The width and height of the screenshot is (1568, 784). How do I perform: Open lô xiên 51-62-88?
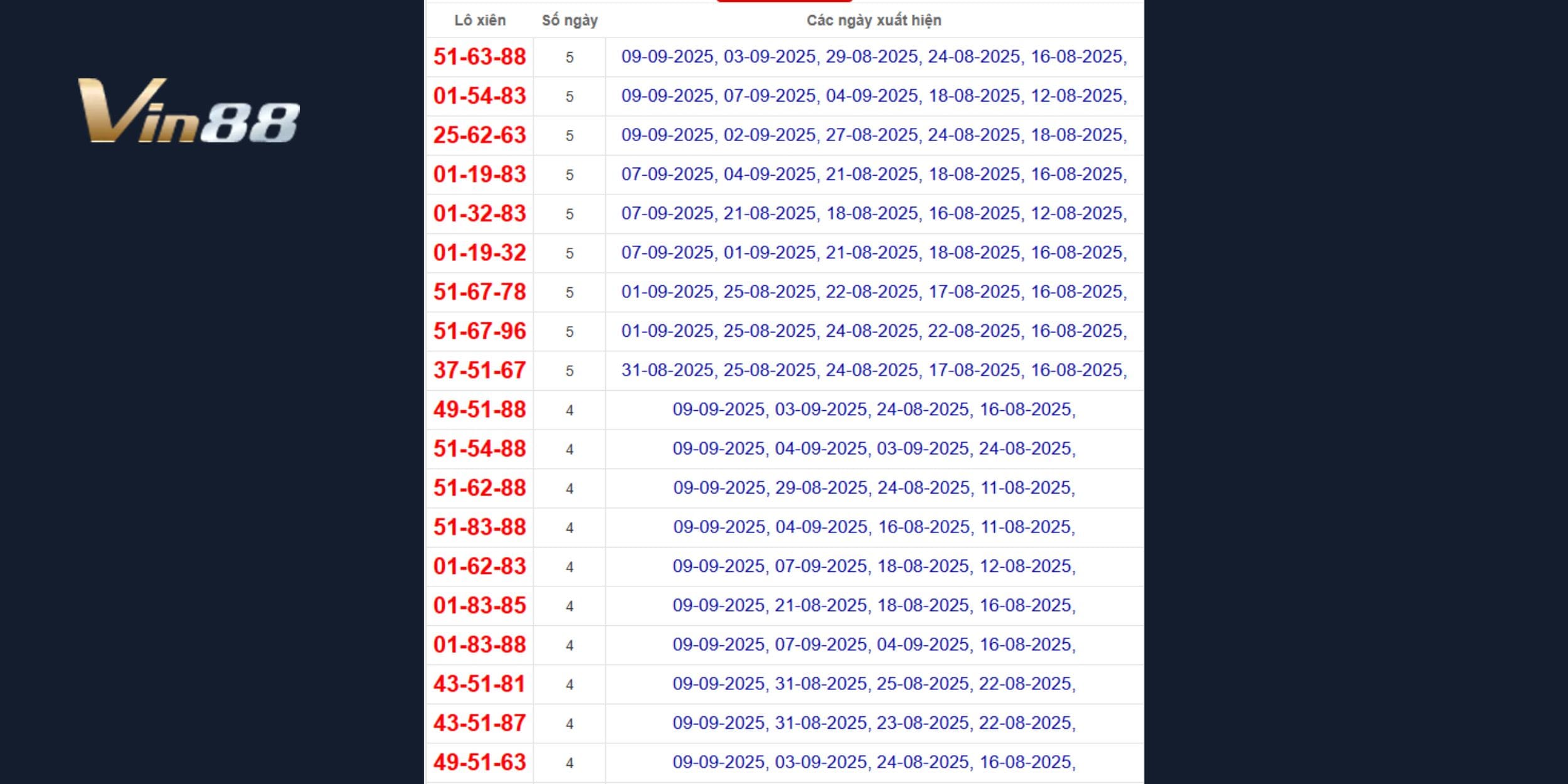click(480, 488)
